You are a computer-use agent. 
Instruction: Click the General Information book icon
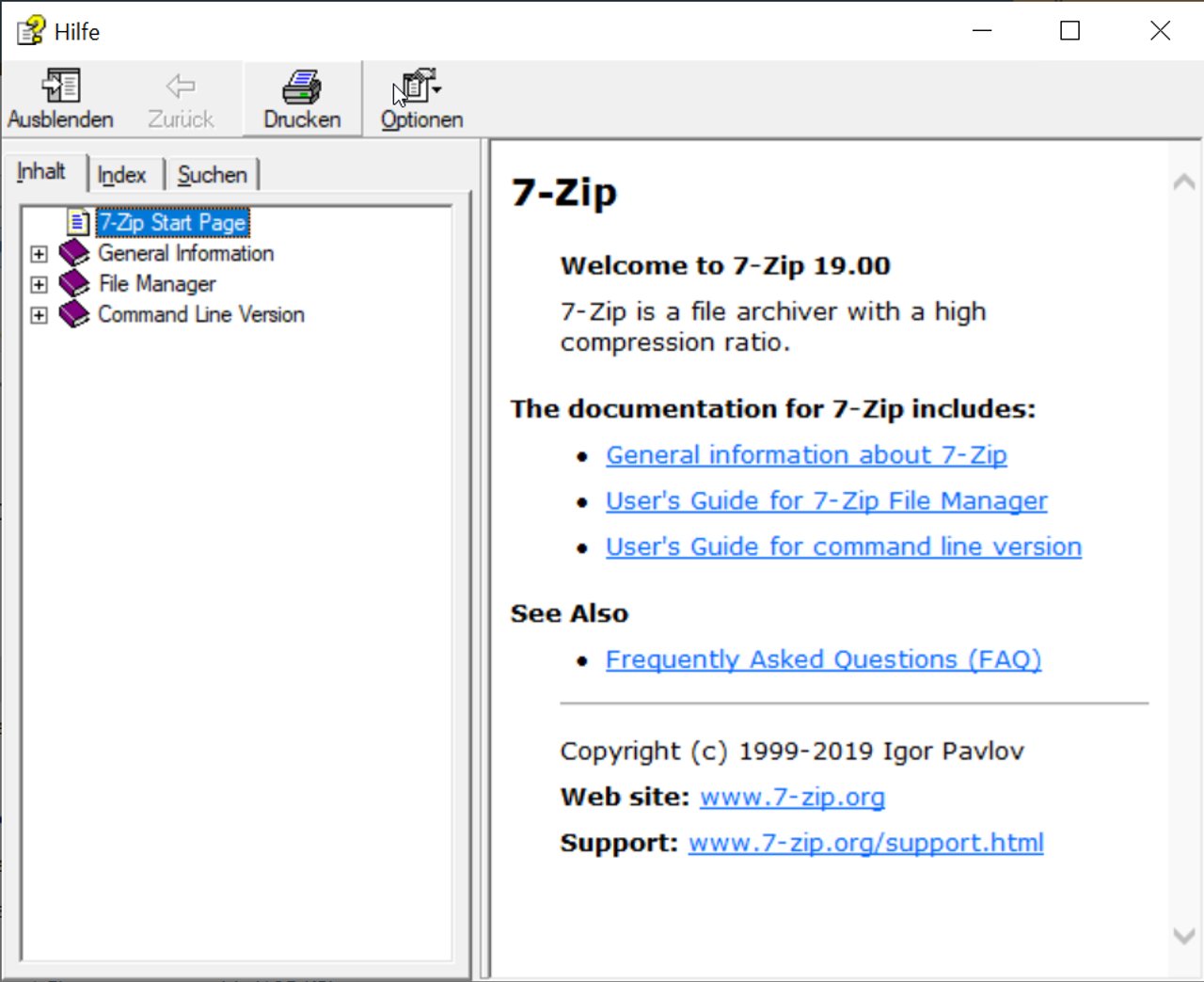(74, 253)
